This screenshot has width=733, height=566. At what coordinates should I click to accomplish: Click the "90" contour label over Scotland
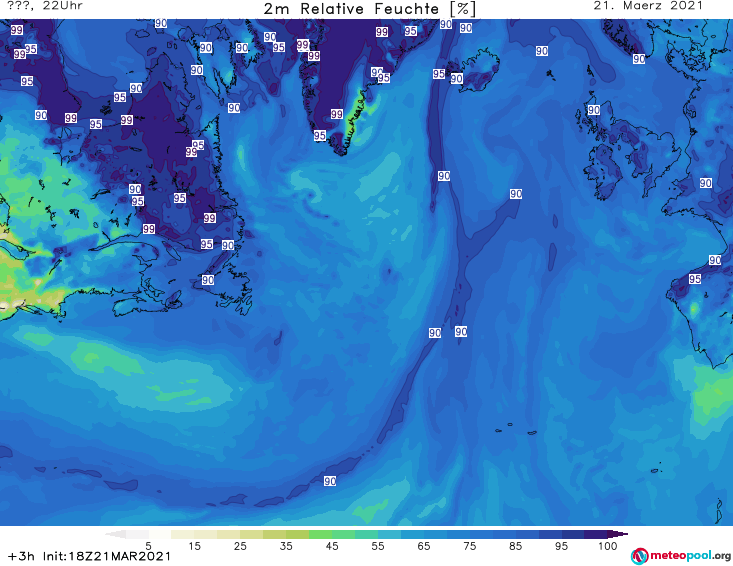[594, 110]
